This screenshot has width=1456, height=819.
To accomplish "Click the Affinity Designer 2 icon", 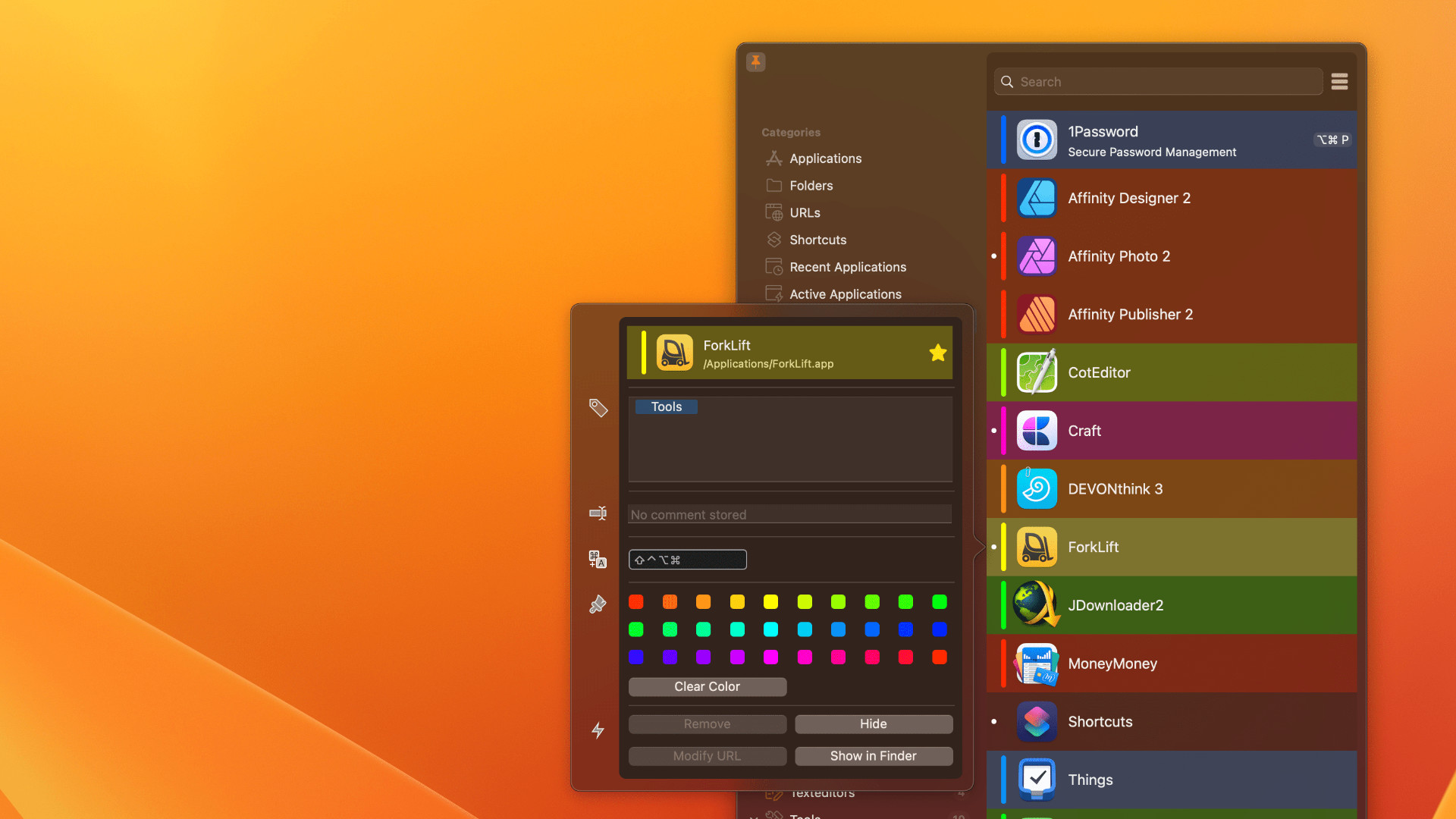I will click(x=1037, y=198).
